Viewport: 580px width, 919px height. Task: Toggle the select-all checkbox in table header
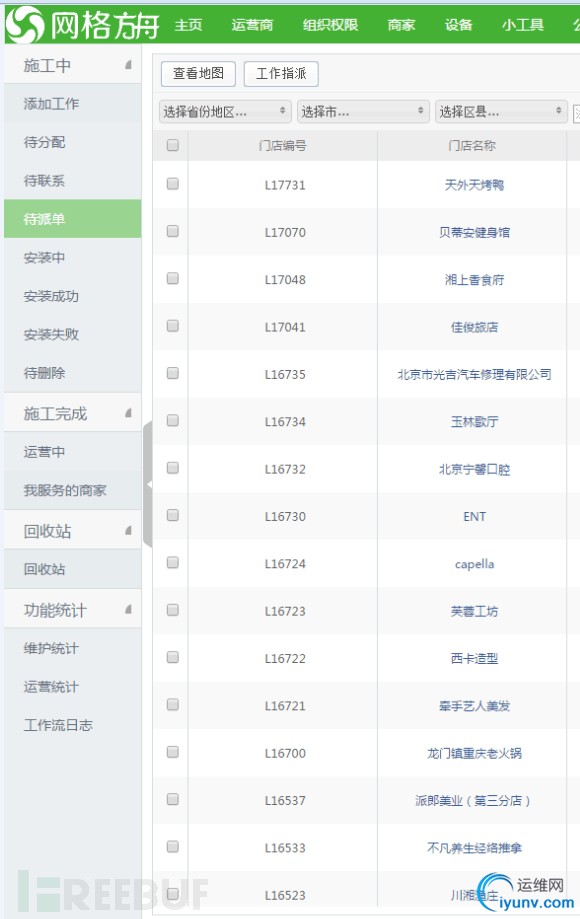pos(172,145)
